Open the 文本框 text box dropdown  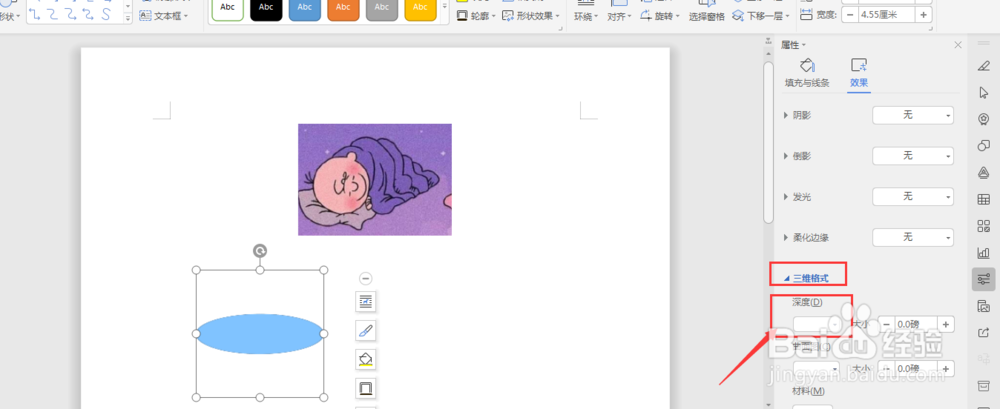tap(164, 16)
